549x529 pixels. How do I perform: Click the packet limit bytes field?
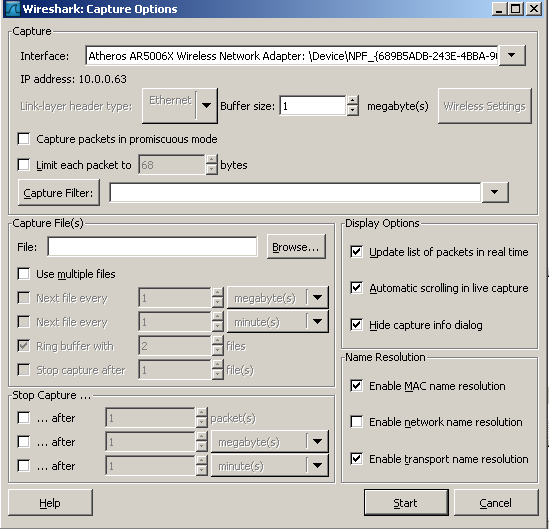[x=172, y=165]
